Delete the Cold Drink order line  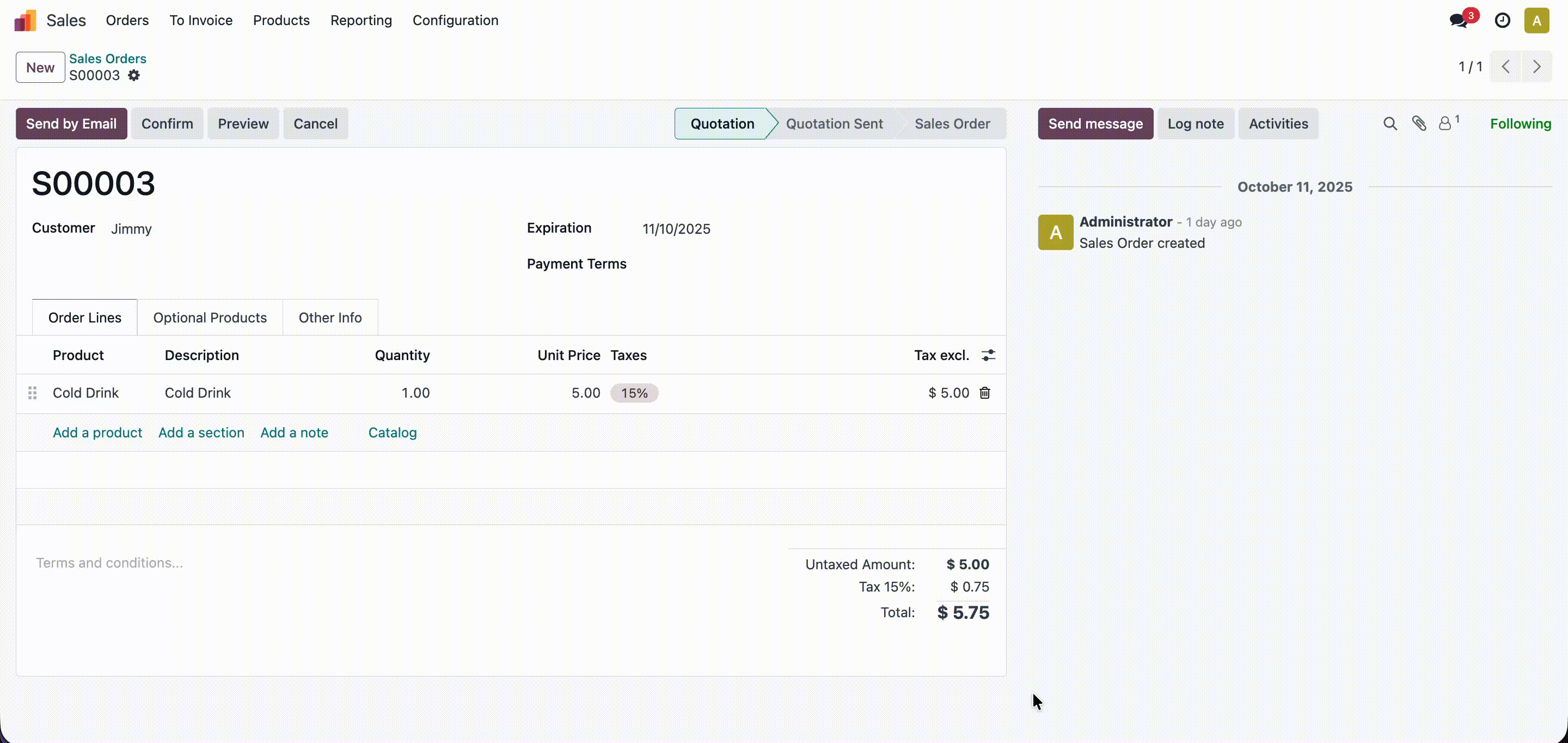984,393
